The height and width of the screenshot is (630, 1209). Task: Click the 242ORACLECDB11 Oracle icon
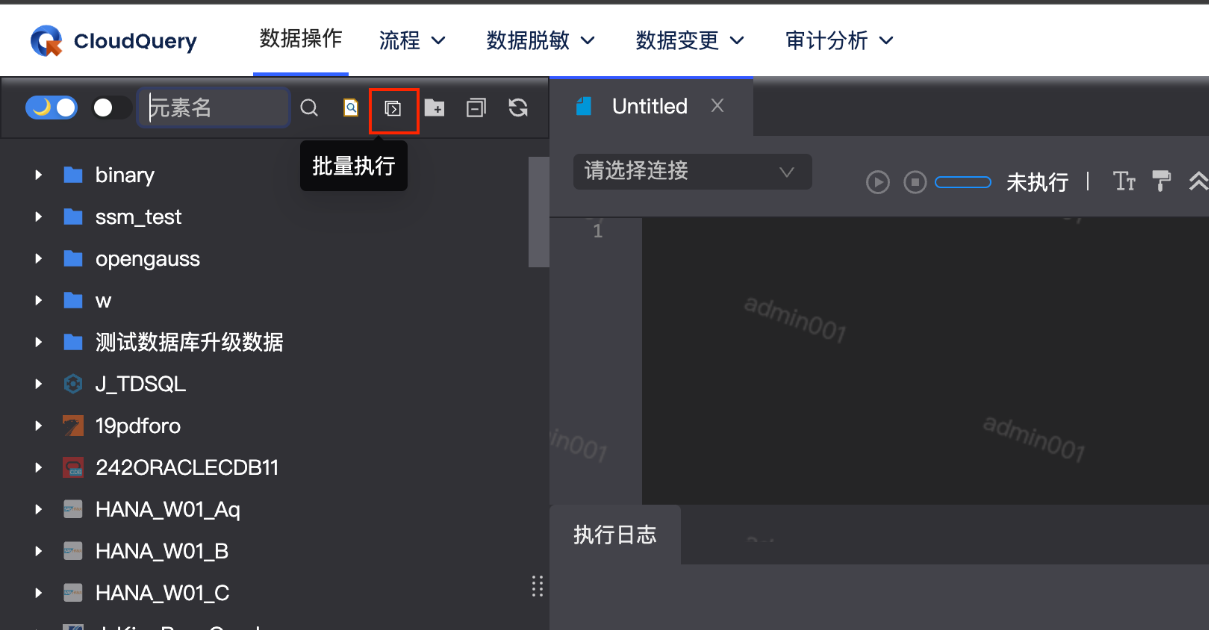click(72, 468)
